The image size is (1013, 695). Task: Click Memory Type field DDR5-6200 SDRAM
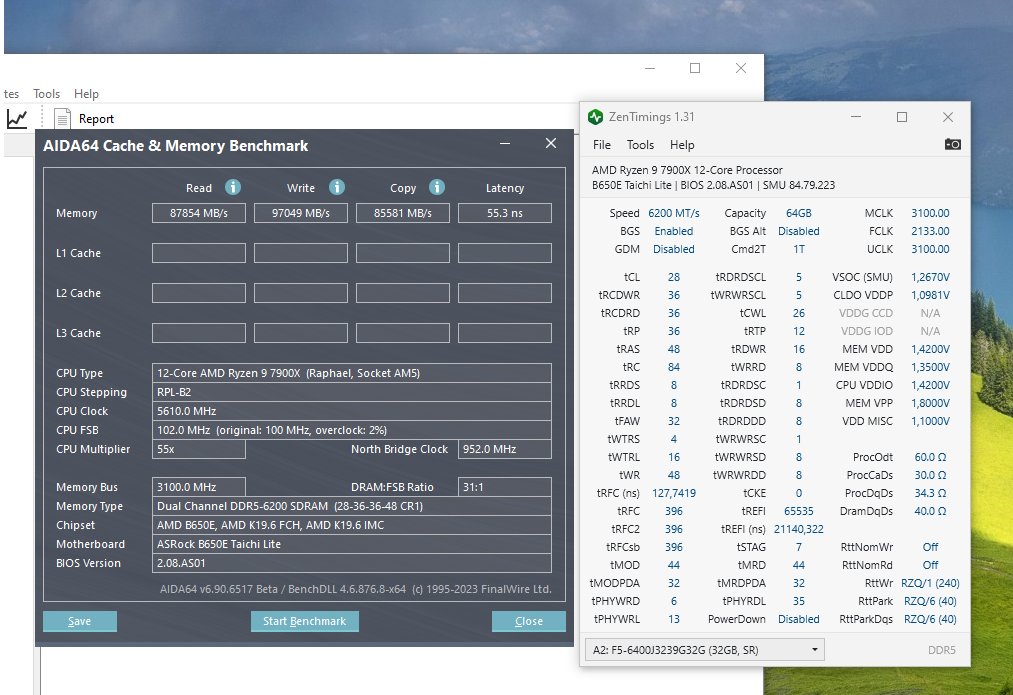click(x=352, y=506)
